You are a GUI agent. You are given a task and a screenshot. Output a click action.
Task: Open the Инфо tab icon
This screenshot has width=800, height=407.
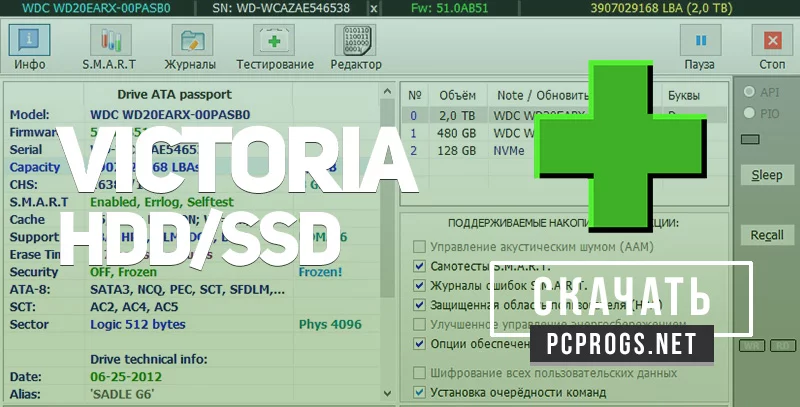click(29, 40)
